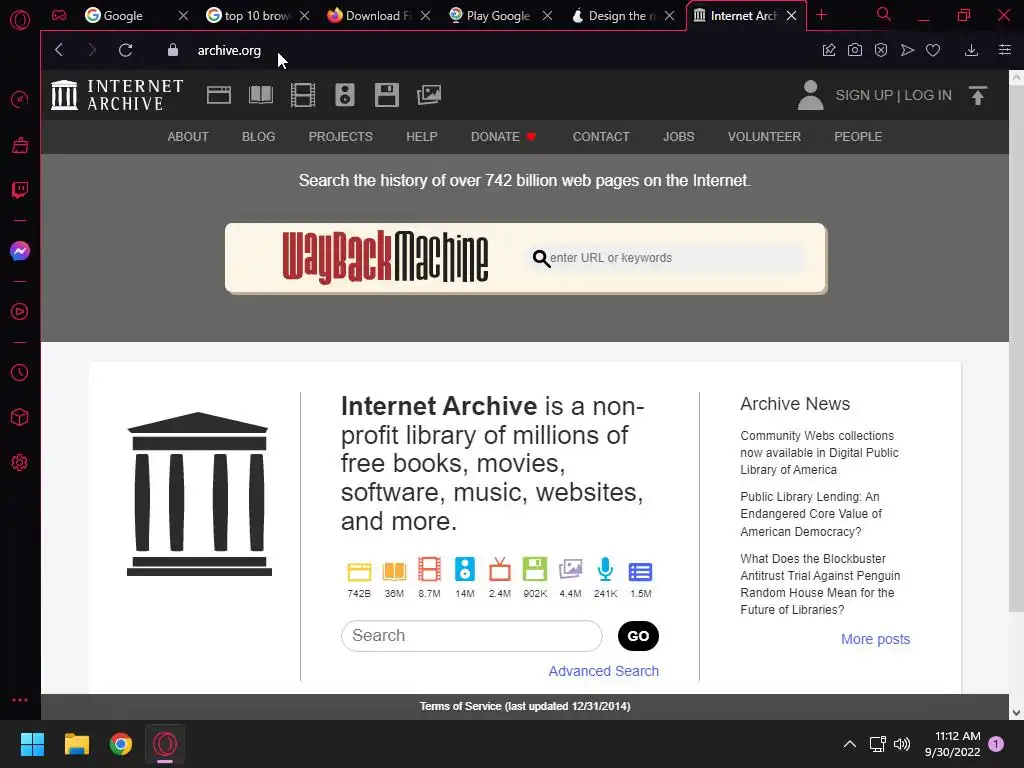Screen dimensions: 1024x768
Task: Open Community Webs collections news post
Action: pyautogui.click(x=820, y=453)
